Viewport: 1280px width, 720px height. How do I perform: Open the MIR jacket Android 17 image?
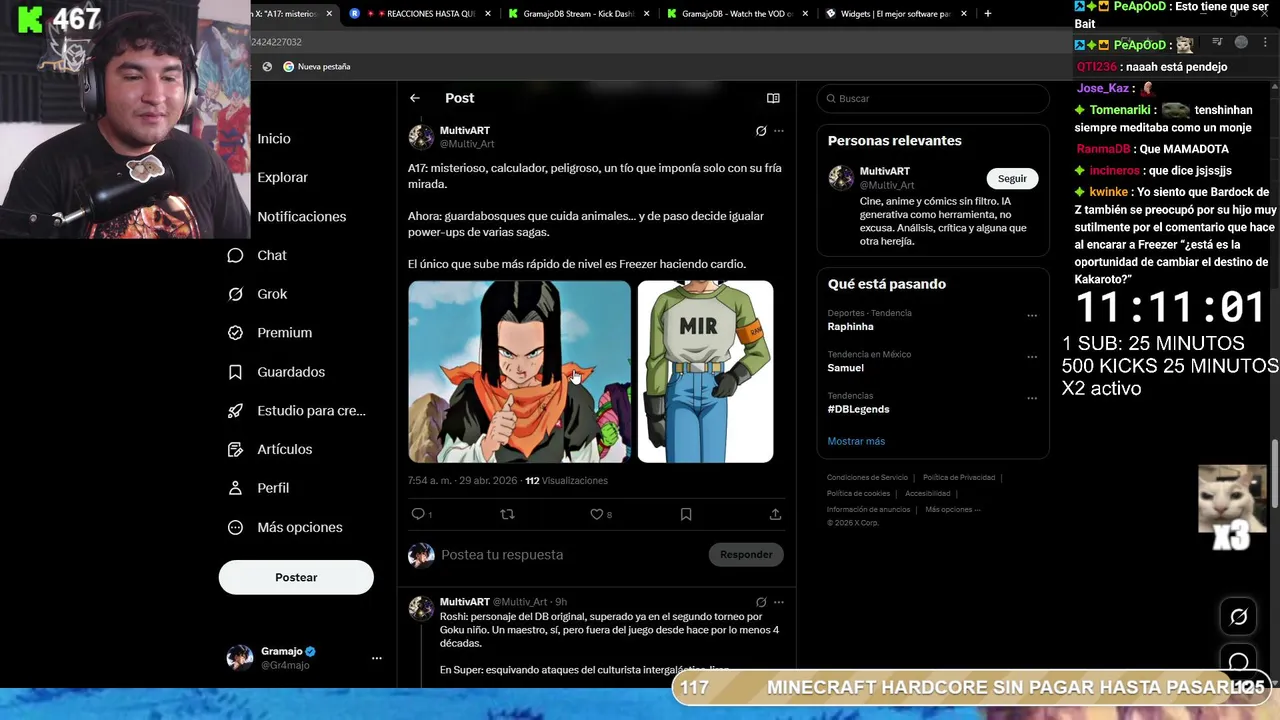click(x=705, y=372)
